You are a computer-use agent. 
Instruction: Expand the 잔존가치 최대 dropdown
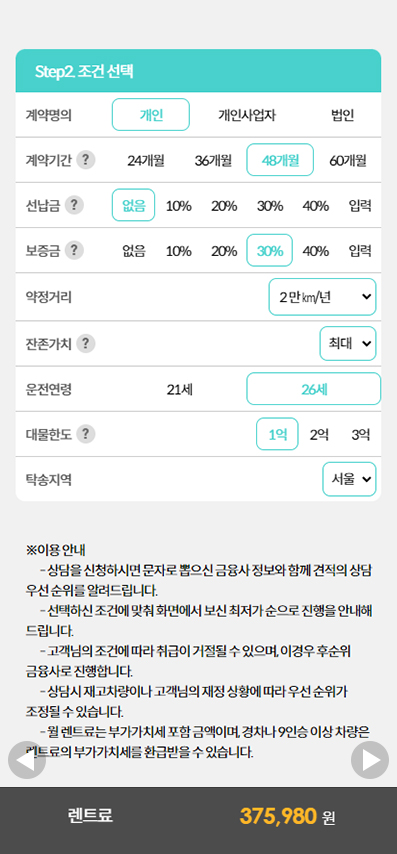coord(348,344)
